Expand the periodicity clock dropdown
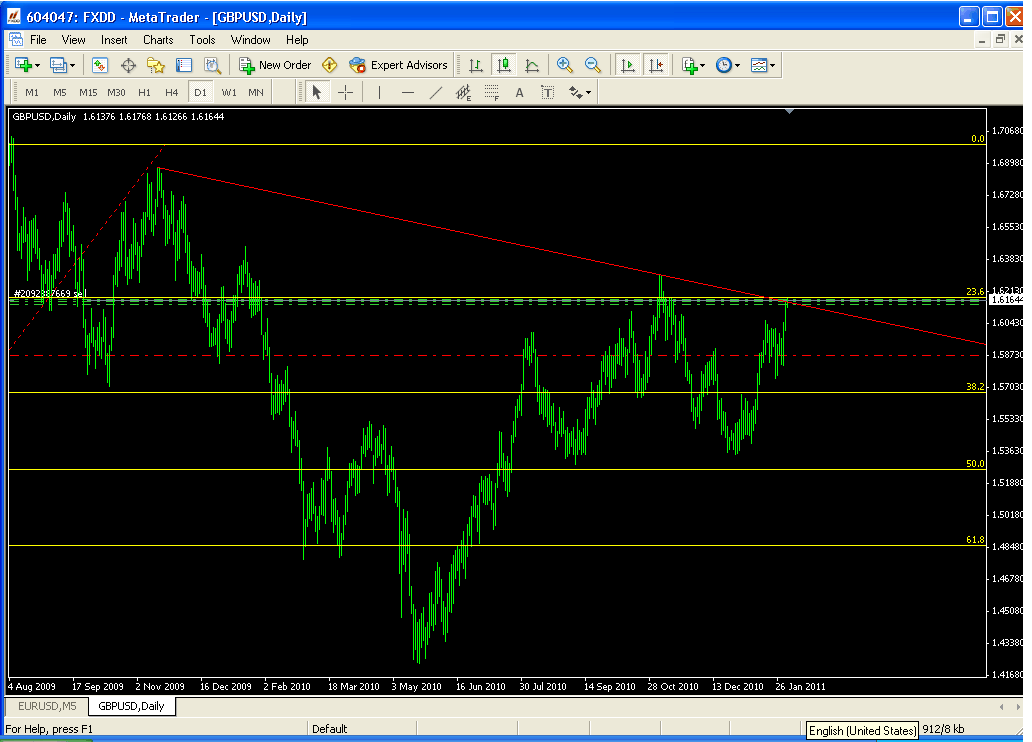Screen dimensions: 1032x742 tap(727, 65)
